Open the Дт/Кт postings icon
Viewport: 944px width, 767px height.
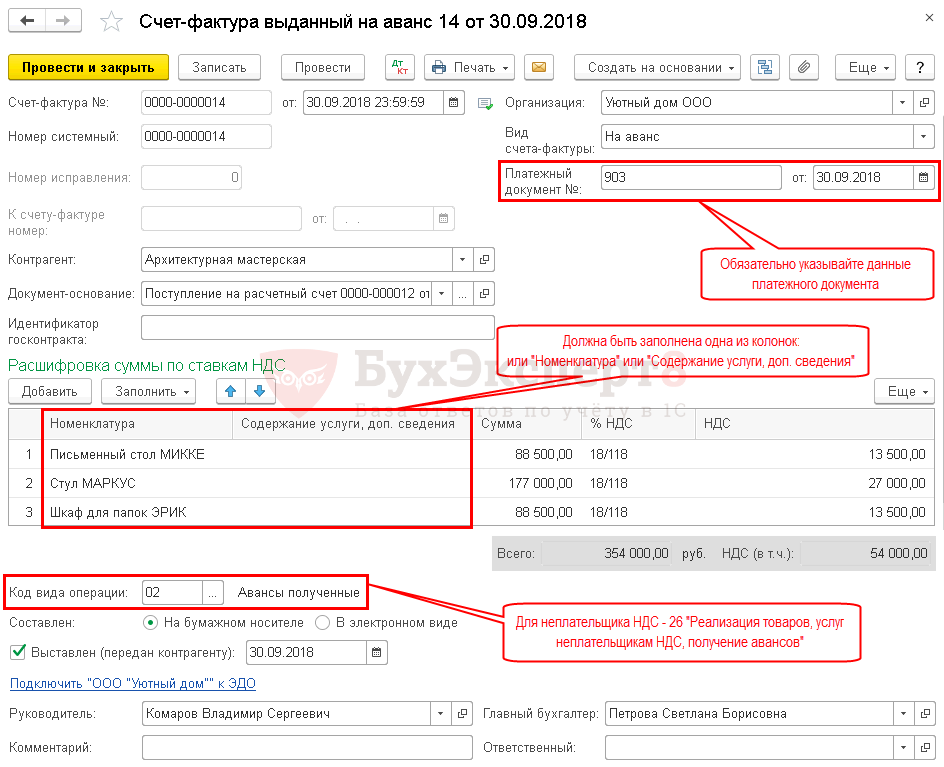point(400,67)
